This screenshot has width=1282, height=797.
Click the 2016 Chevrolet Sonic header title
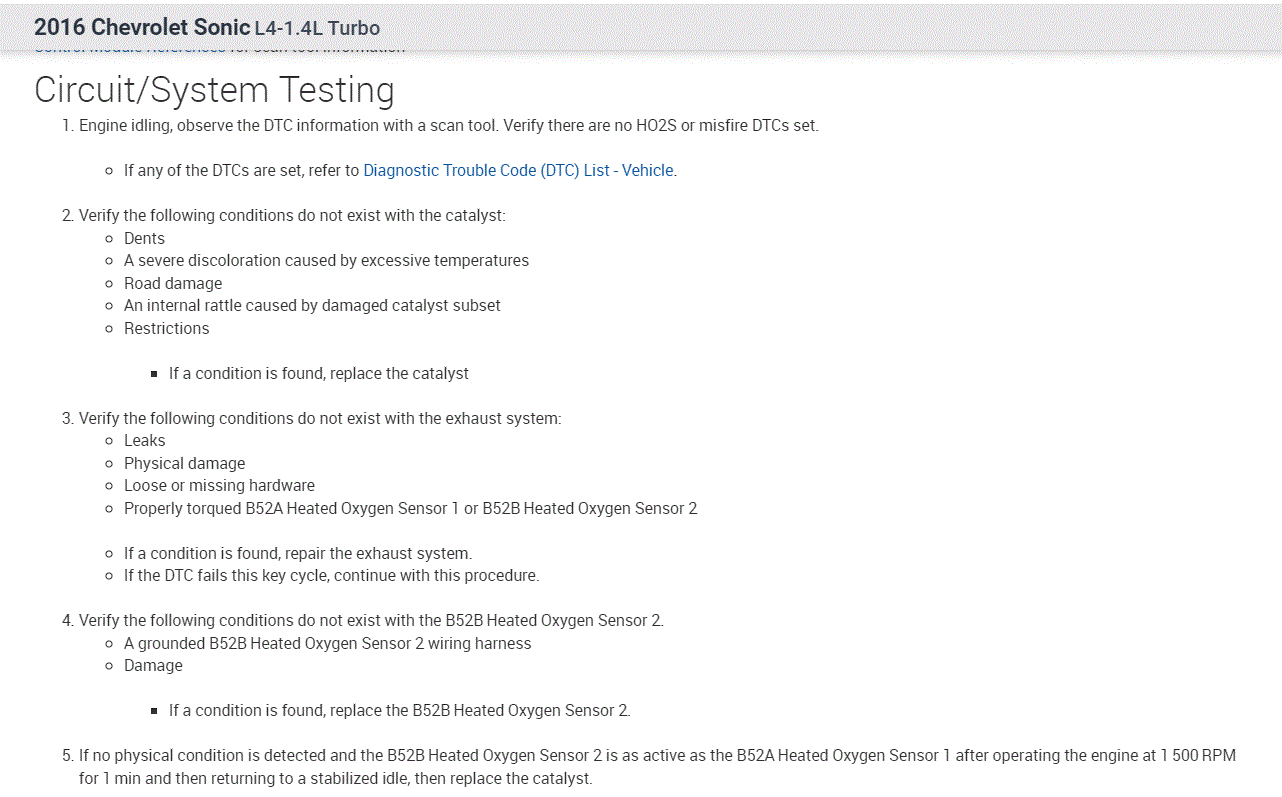[x=142, y=27]
